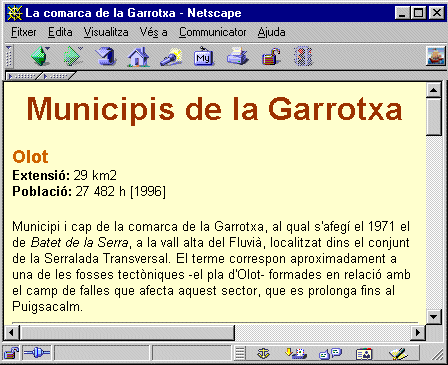Screen dimensions: 448x365
Task: Click the 27 482 h [1996] value
Action: (121, 192)
